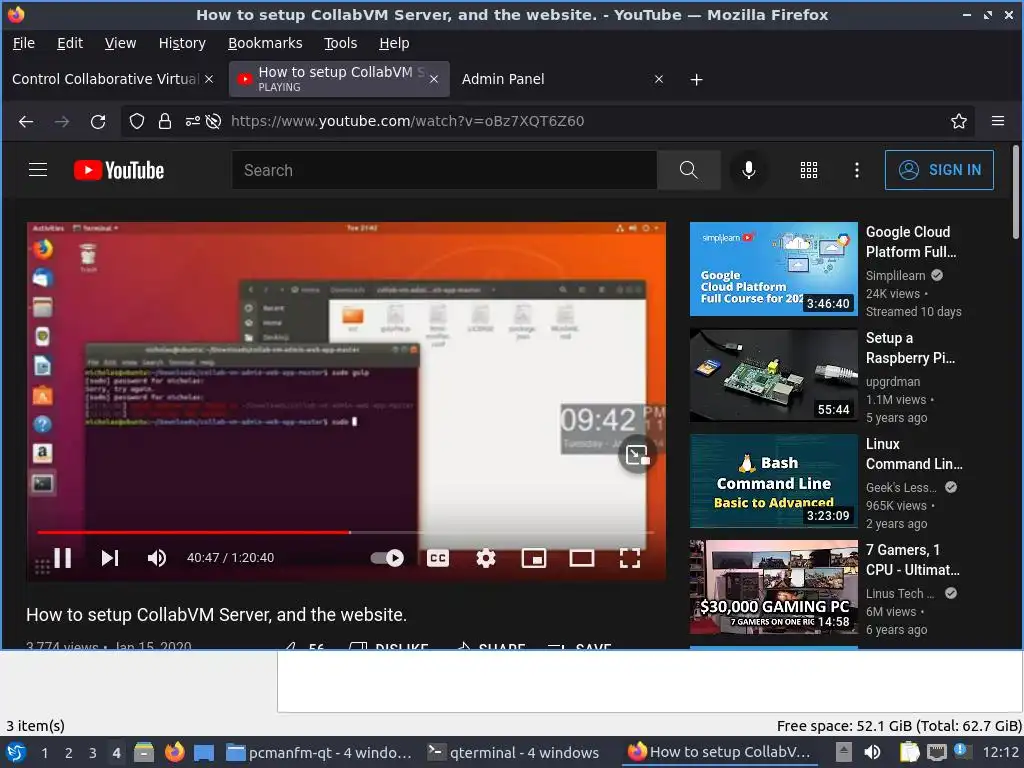This screenshot has width=1024, height=768.
Task: Open the taskbar start menu icon
Action: coord(16,752)
